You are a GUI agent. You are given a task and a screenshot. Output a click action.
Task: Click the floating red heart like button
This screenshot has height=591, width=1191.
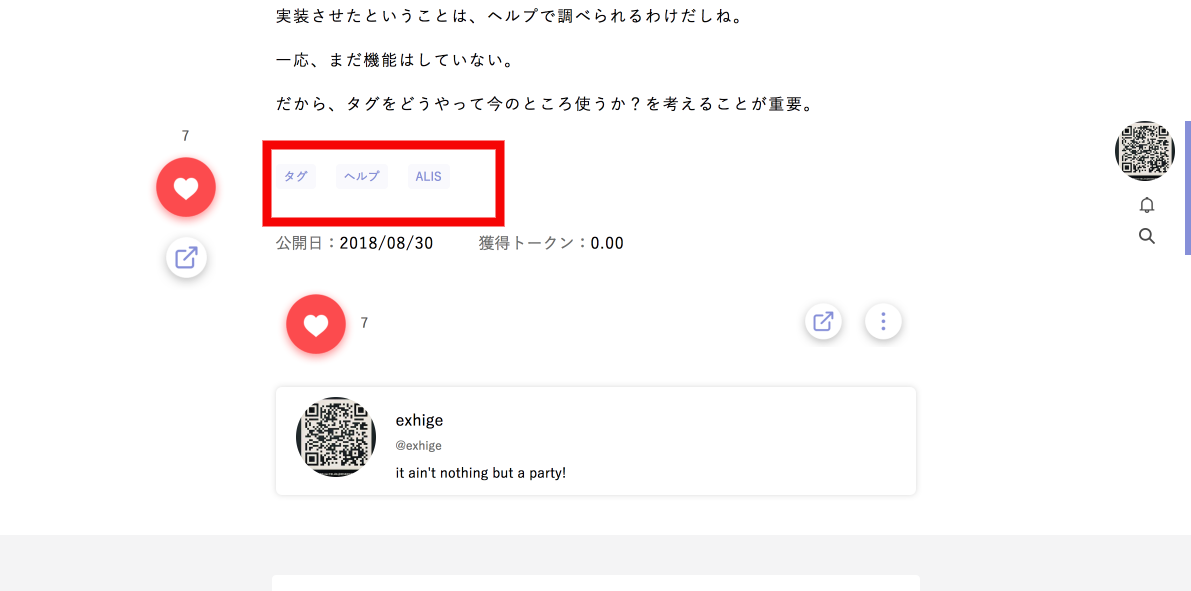pos(186,187)
